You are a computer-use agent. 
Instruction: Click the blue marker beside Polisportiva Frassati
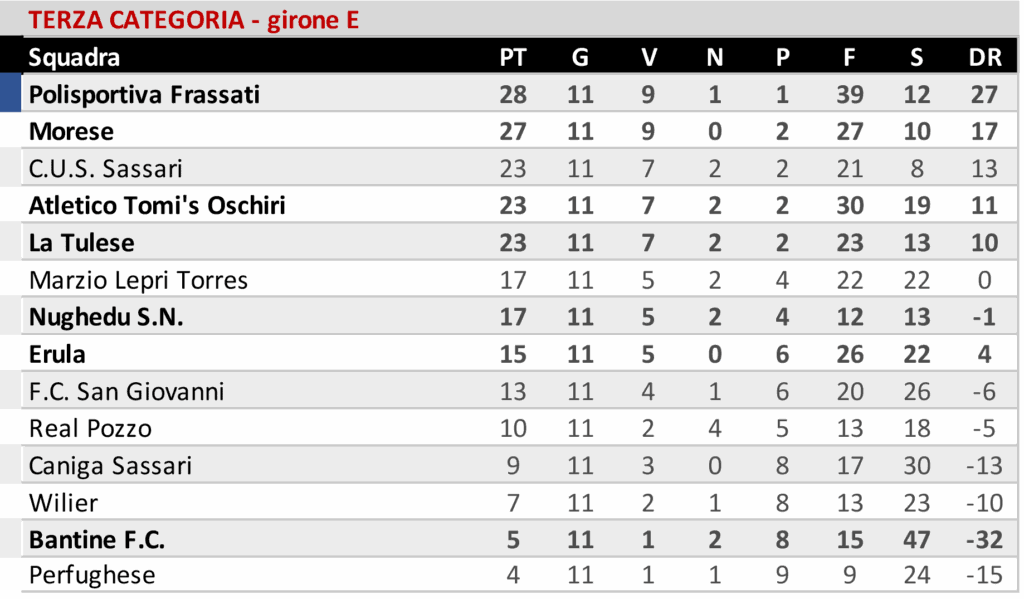[x=10, y=94]
